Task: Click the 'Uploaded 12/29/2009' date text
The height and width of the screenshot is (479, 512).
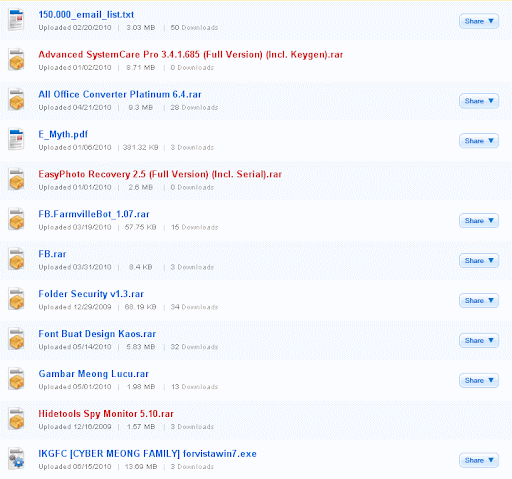Action: (75, 307)
